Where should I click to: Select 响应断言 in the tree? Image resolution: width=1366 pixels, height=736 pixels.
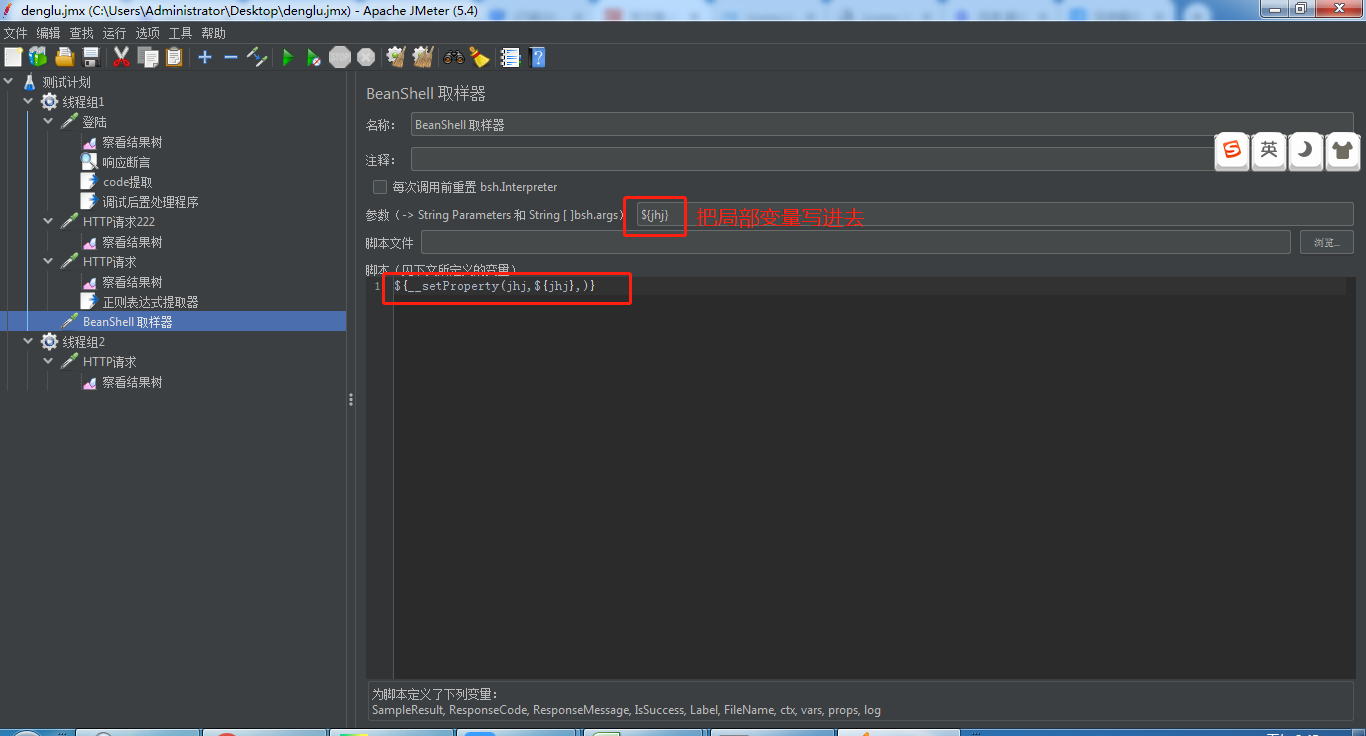pos(126,162)
